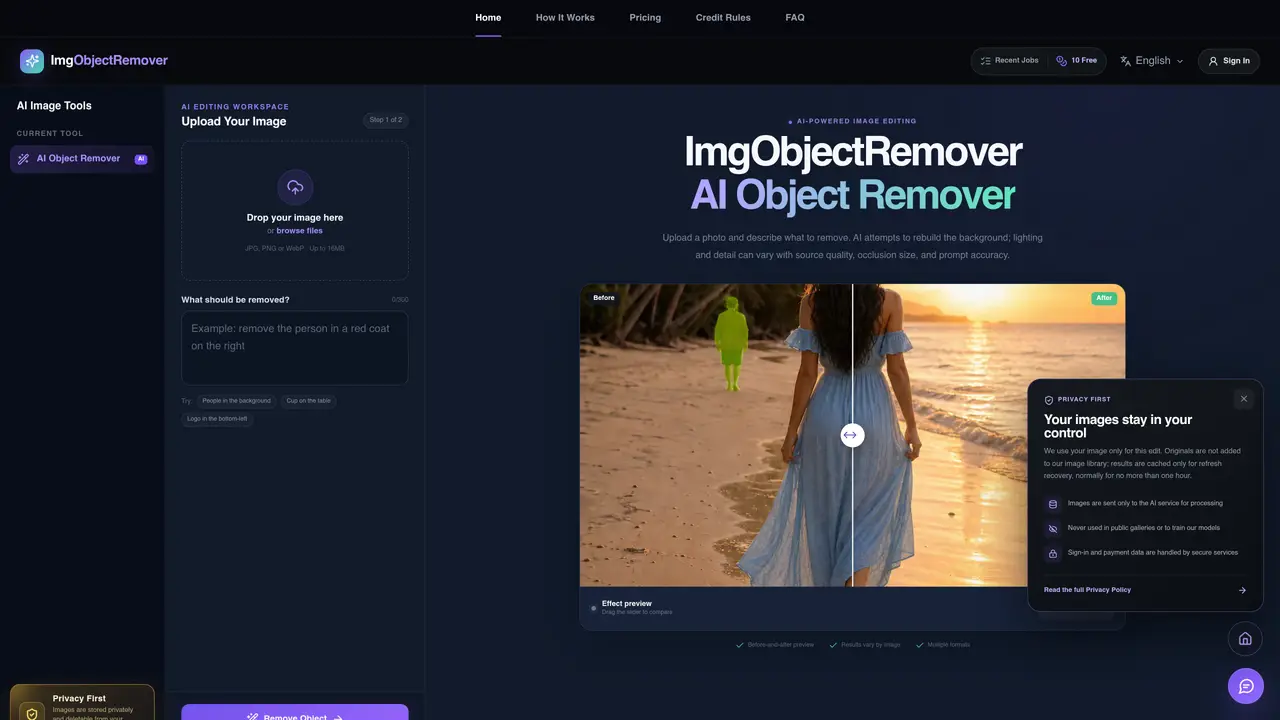Go to the Pricing tab
Screen dimensions: 1280x720
pos(645,18)
